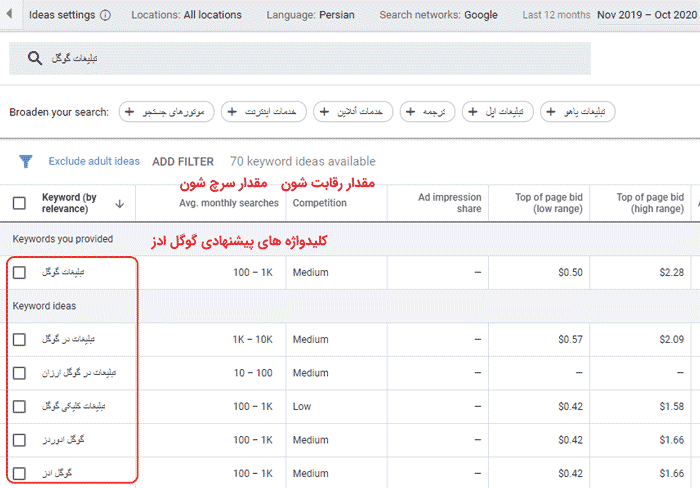Sort by the Competition column header
This screenshot has width=700, height=488.
(319, 203)
